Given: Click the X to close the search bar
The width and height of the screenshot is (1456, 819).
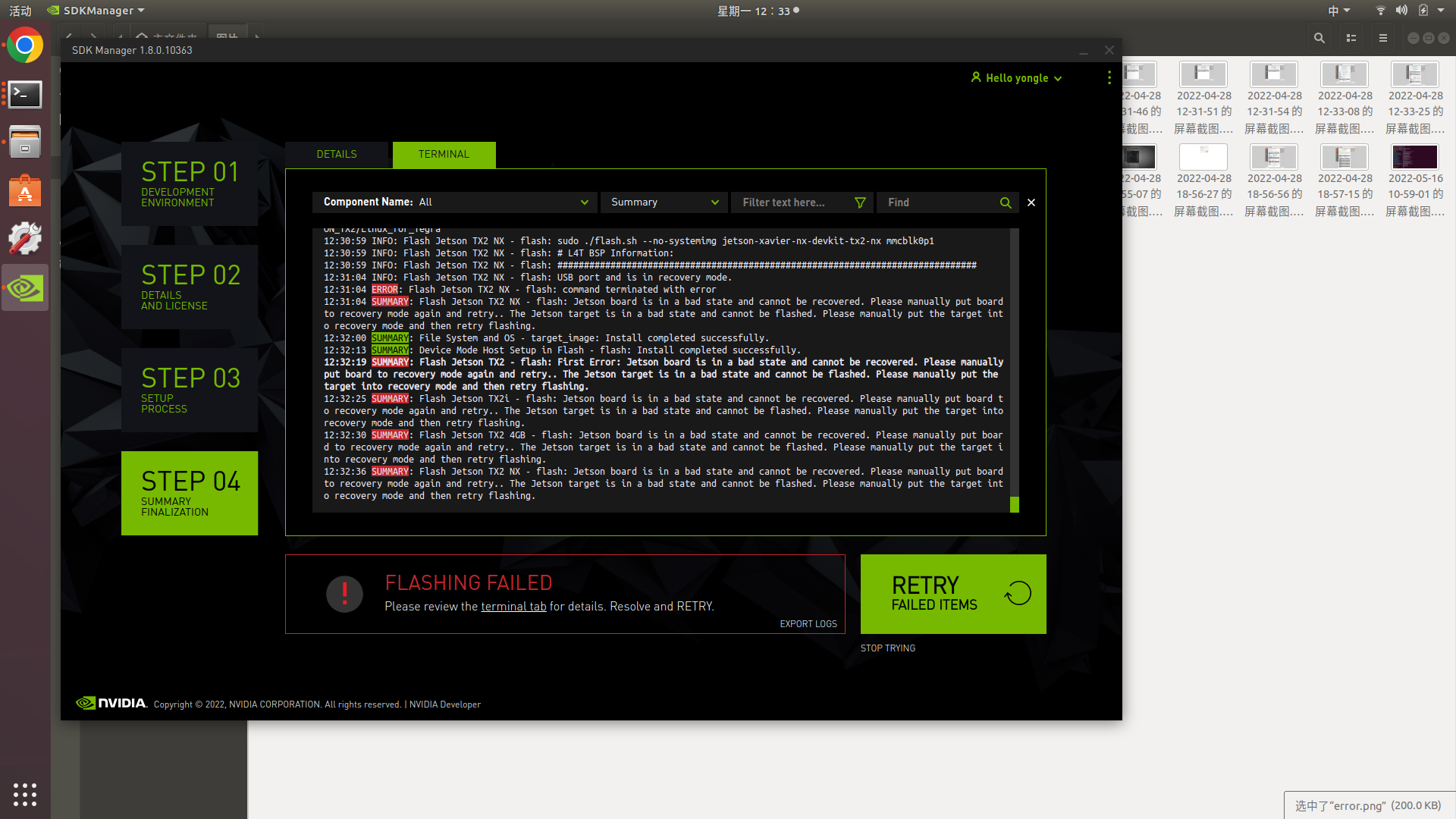Looking at the screenshot, I should [x=1031, y=202].
